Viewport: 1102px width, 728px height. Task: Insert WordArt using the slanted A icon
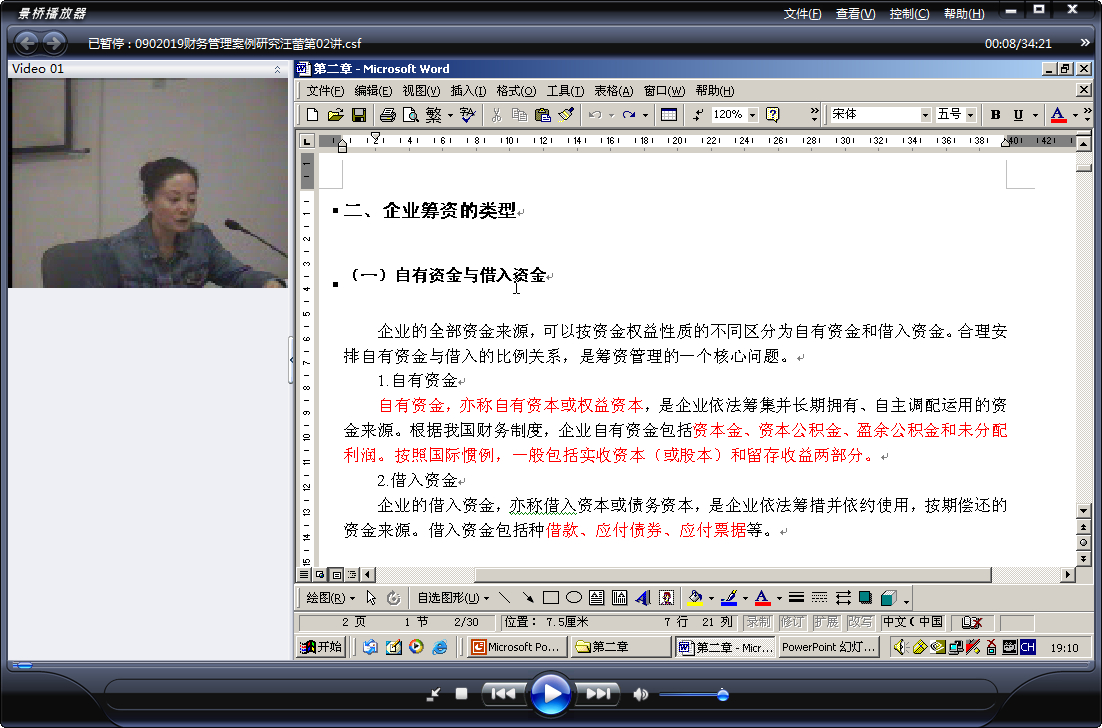point(642,598)
